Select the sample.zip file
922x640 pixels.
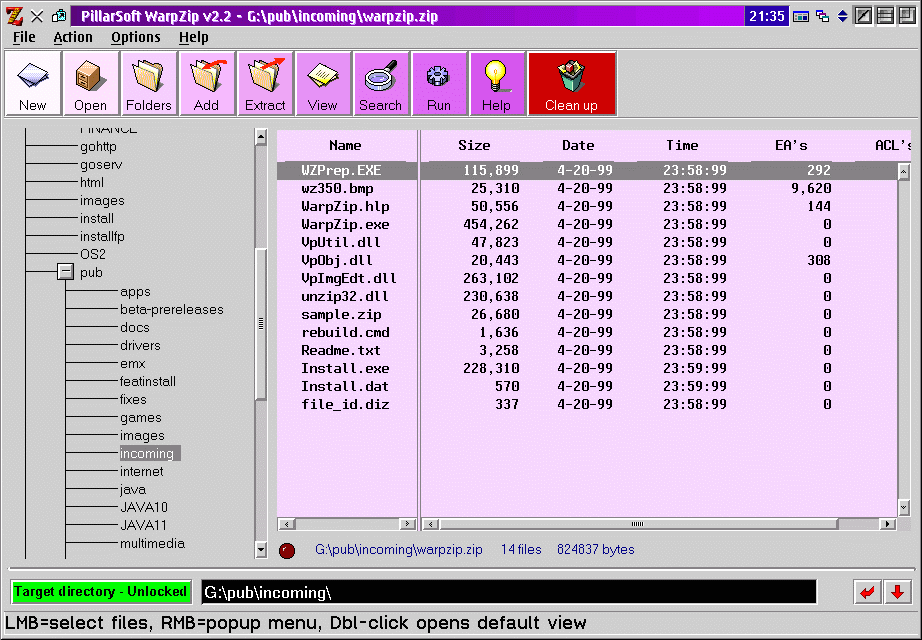341,314
